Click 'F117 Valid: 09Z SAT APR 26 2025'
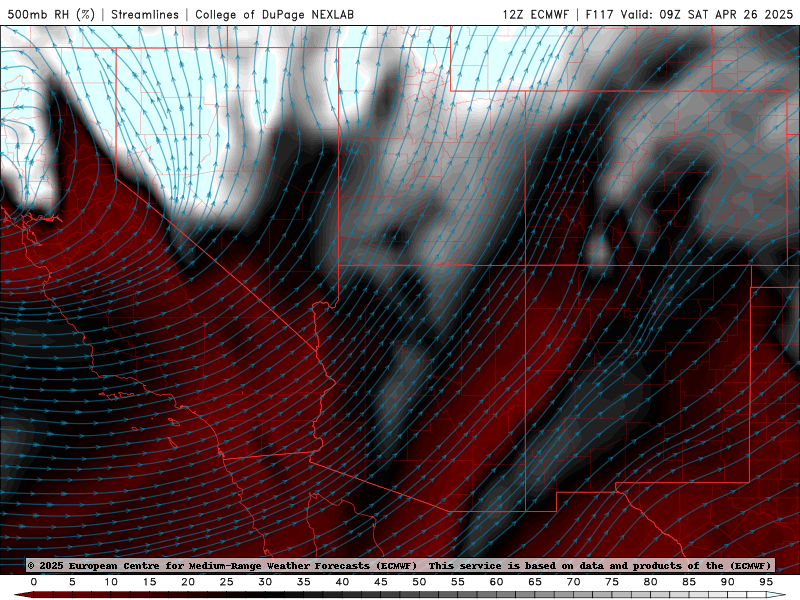This screenshot has height=600, width=800. [x=689, y=14]
